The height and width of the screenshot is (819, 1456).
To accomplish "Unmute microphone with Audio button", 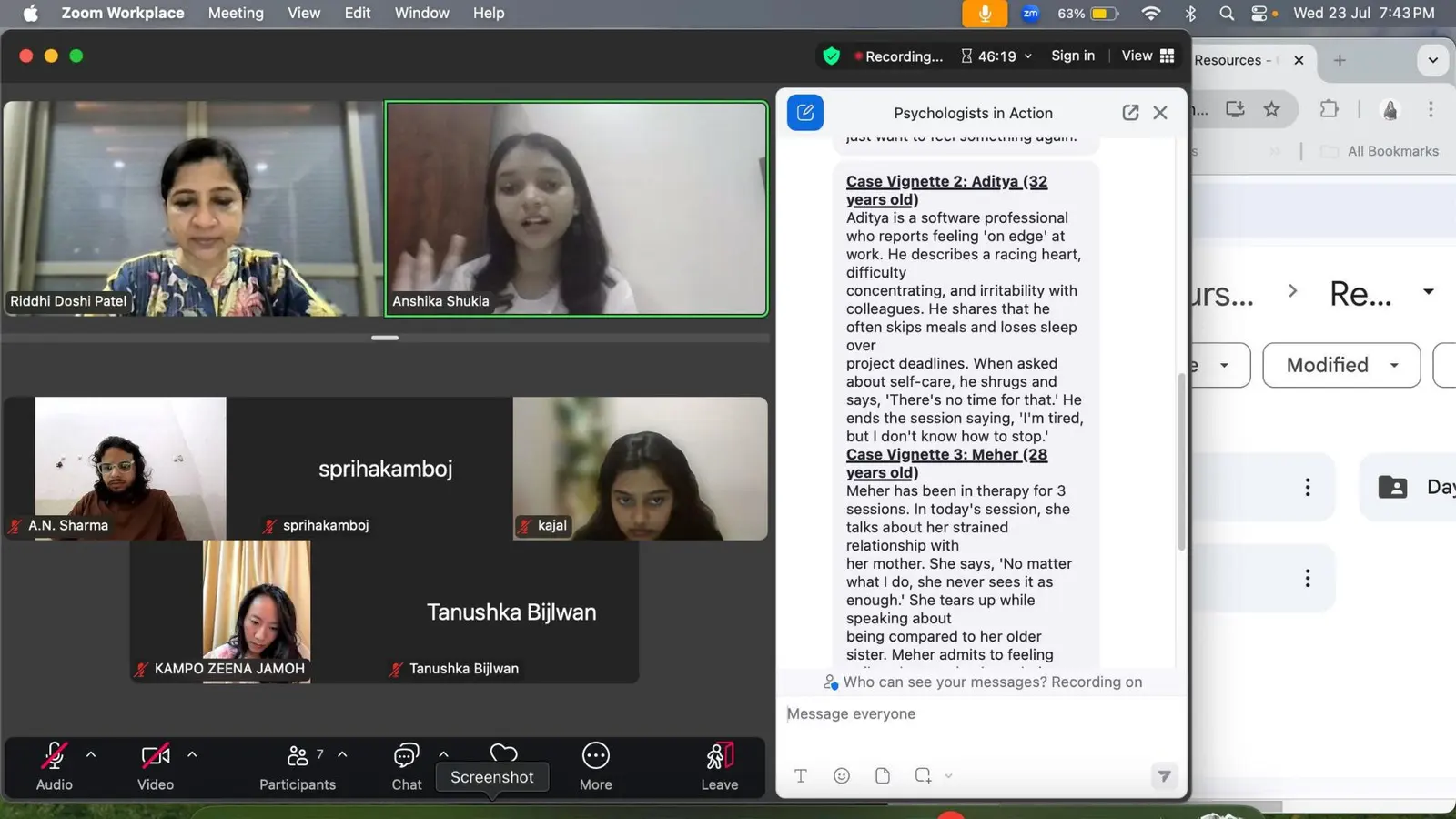I will [x=54, y=767].
